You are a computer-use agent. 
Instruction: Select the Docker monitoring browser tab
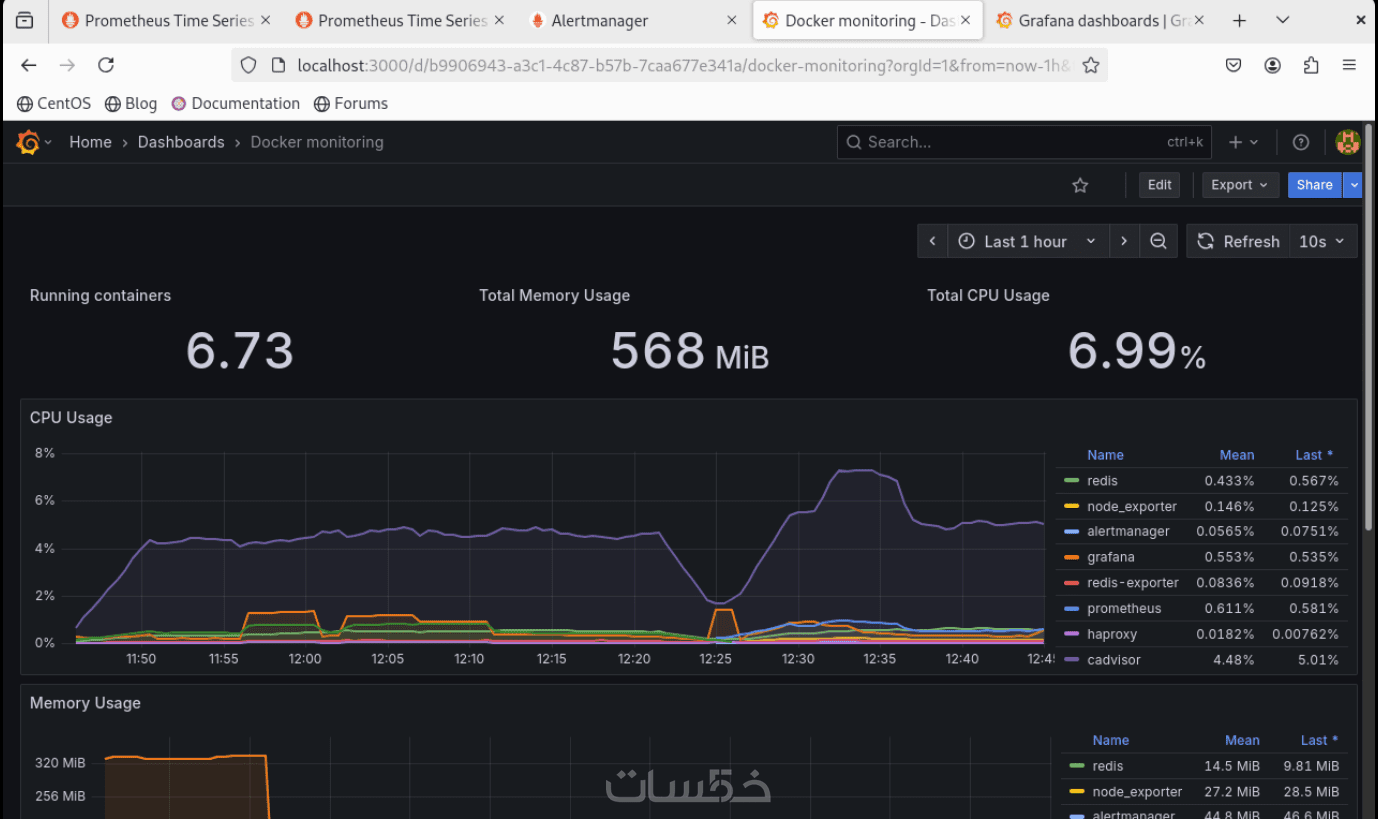[866, 20]
